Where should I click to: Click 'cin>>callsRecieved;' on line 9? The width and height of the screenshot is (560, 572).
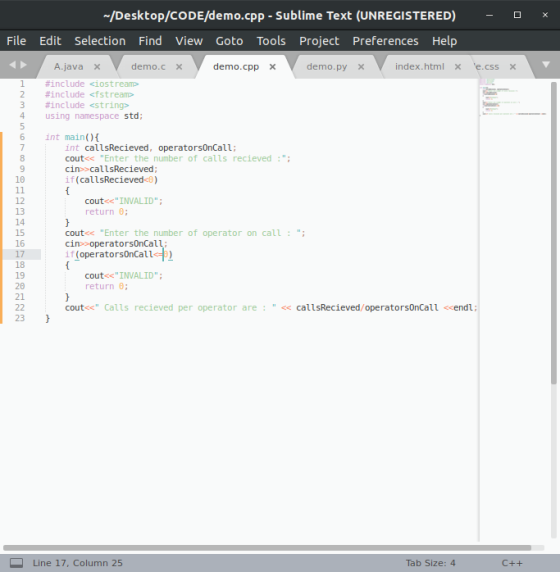(x=111, y=169)
